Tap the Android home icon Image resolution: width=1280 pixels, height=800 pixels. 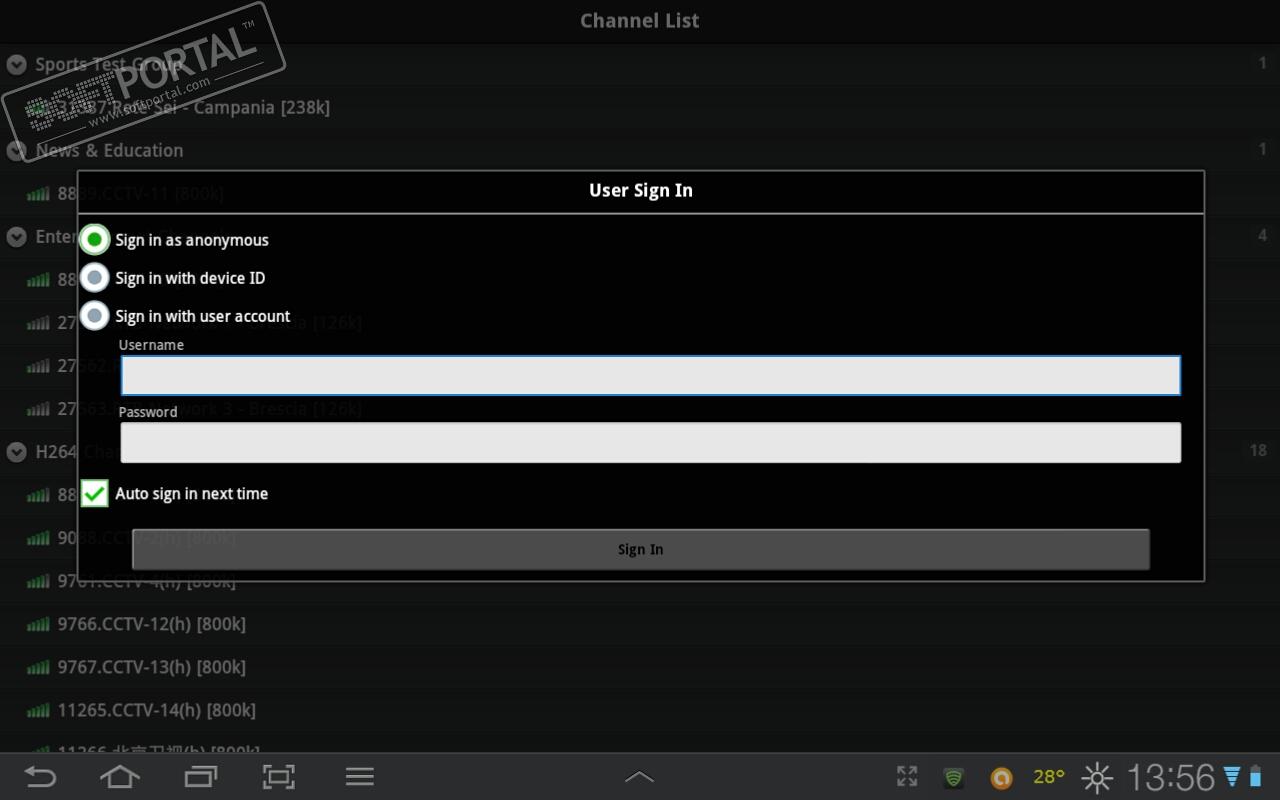pyautogui.click(x=120, y=777)
